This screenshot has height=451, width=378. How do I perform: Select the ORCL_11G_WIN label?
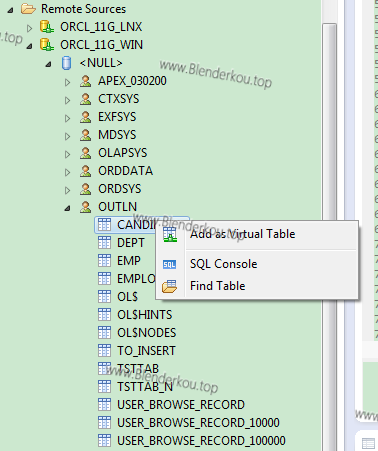click(102, 45)
